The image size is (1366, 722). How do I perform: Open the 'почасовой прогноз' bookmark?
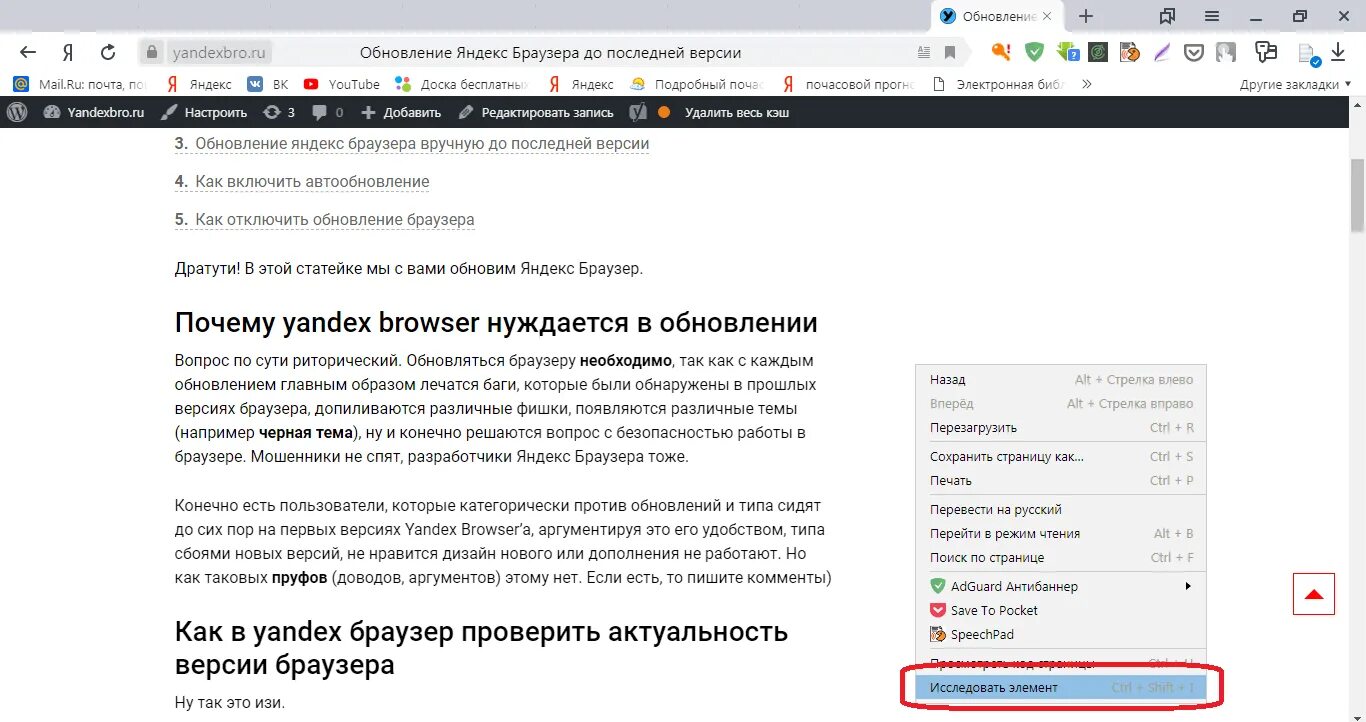pyautogui.click(x=849, y=84)
